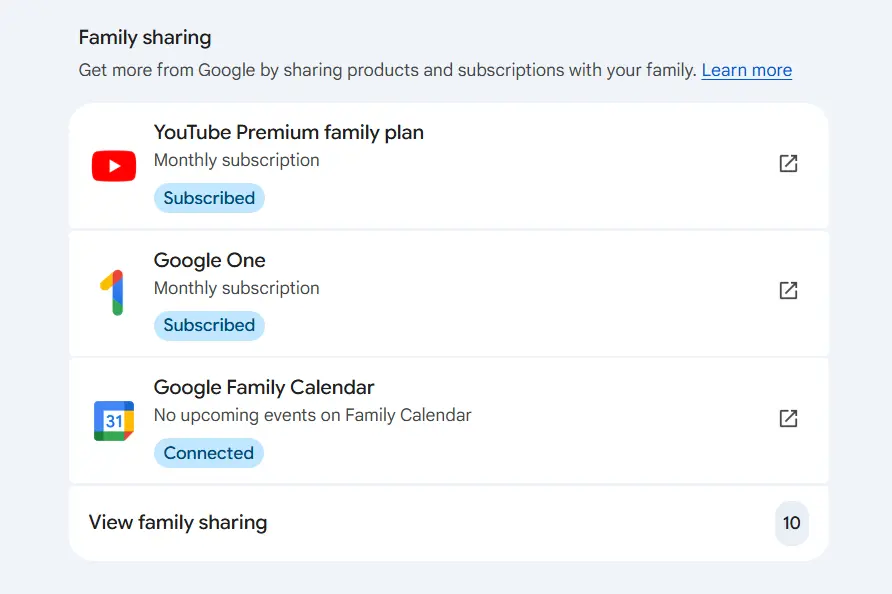Click the 10 count badge

791,523
